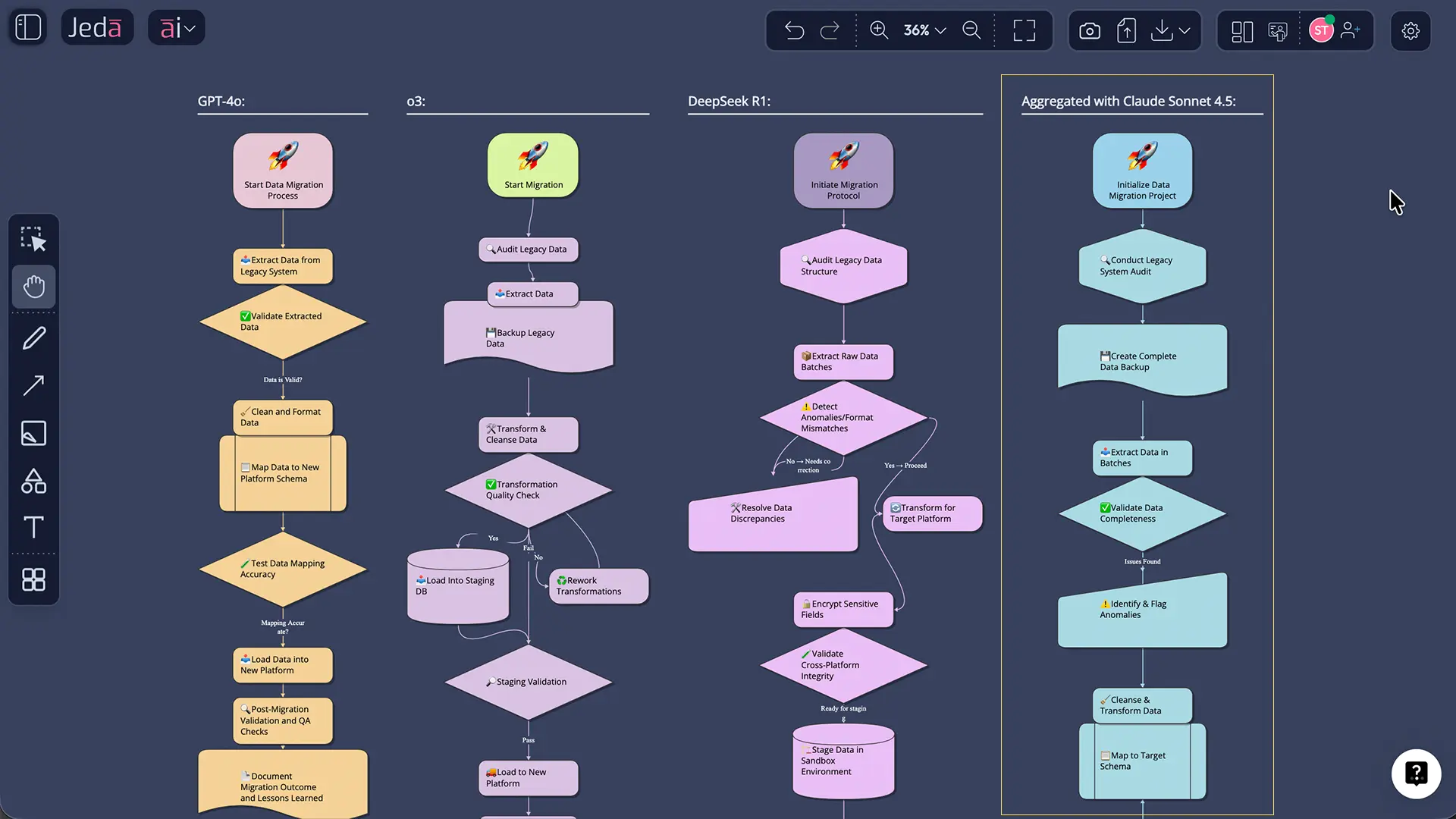
Task: Zoom out with magnifier minus icon
Action: [x=971, y=30]
